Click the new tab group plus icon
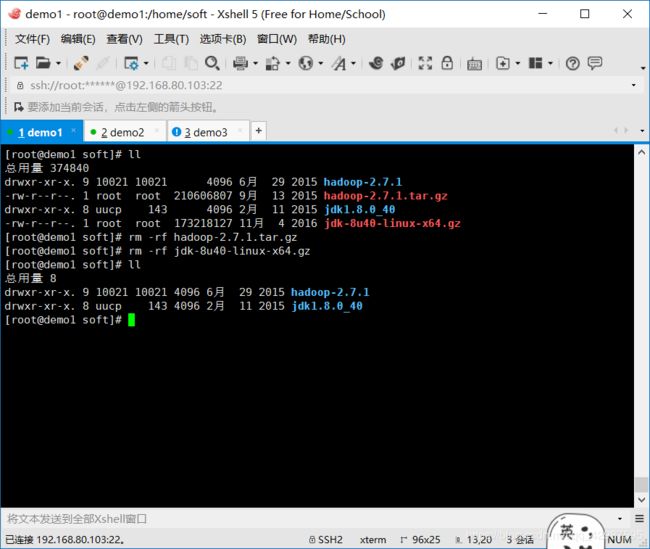 click(x=503, y=63)
